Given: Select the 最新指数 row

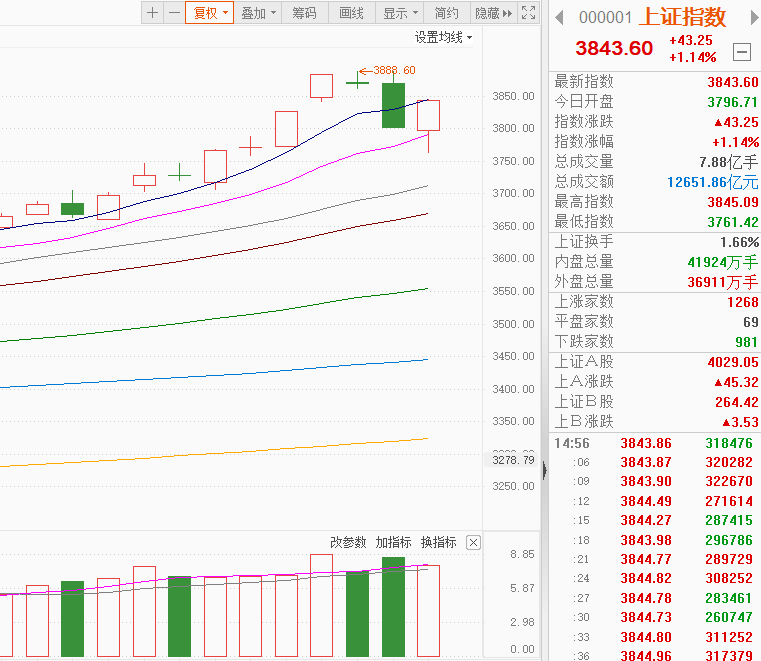Looking at the screenshot, I should pos(656,82).
